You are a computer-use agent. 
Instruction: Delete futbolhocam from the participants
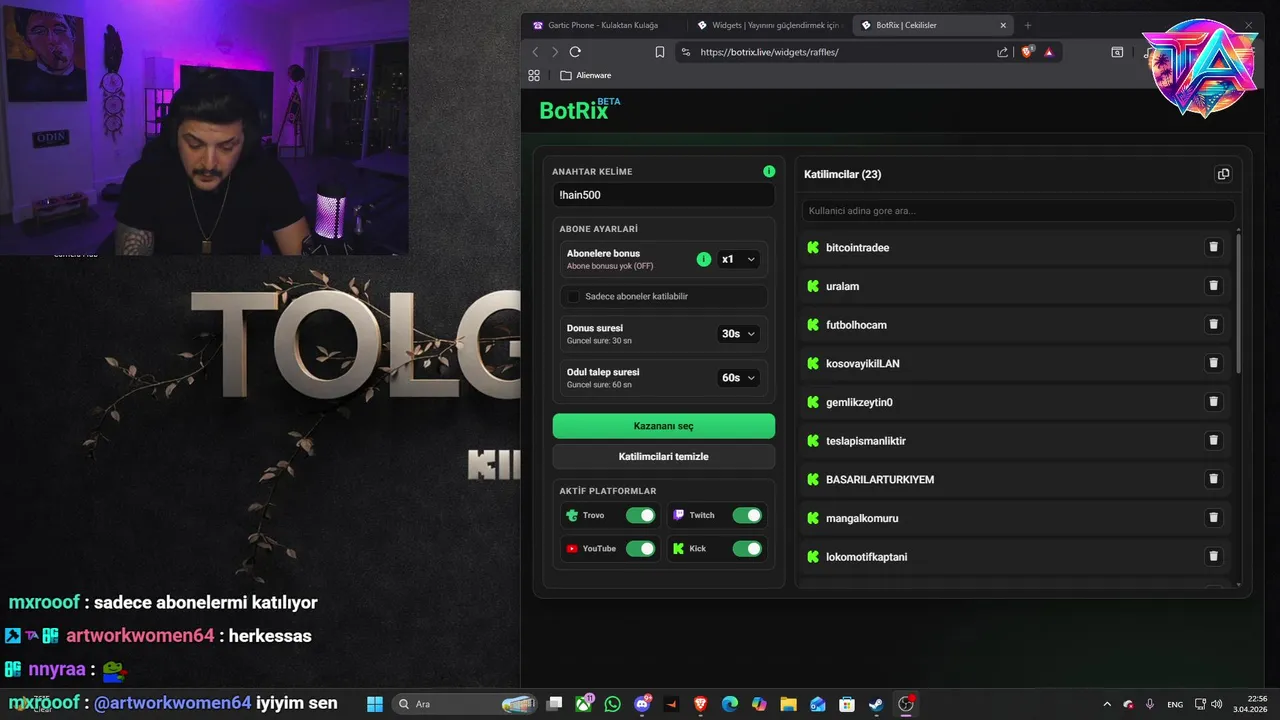coord(1213,324)
